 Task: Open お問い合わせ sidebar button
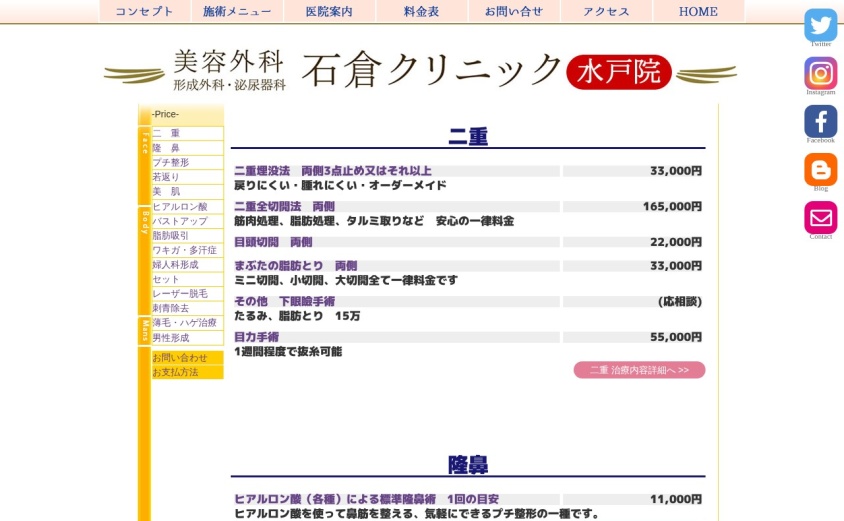tap(187, 357)
